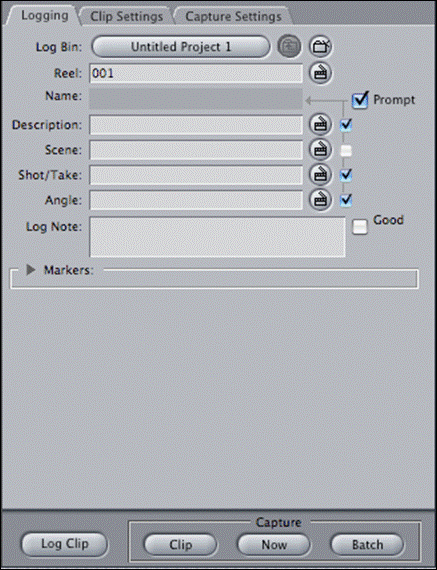437x570 pixels.
Task: Expand the Markers disclosure triangle
Action: (31, 270)
